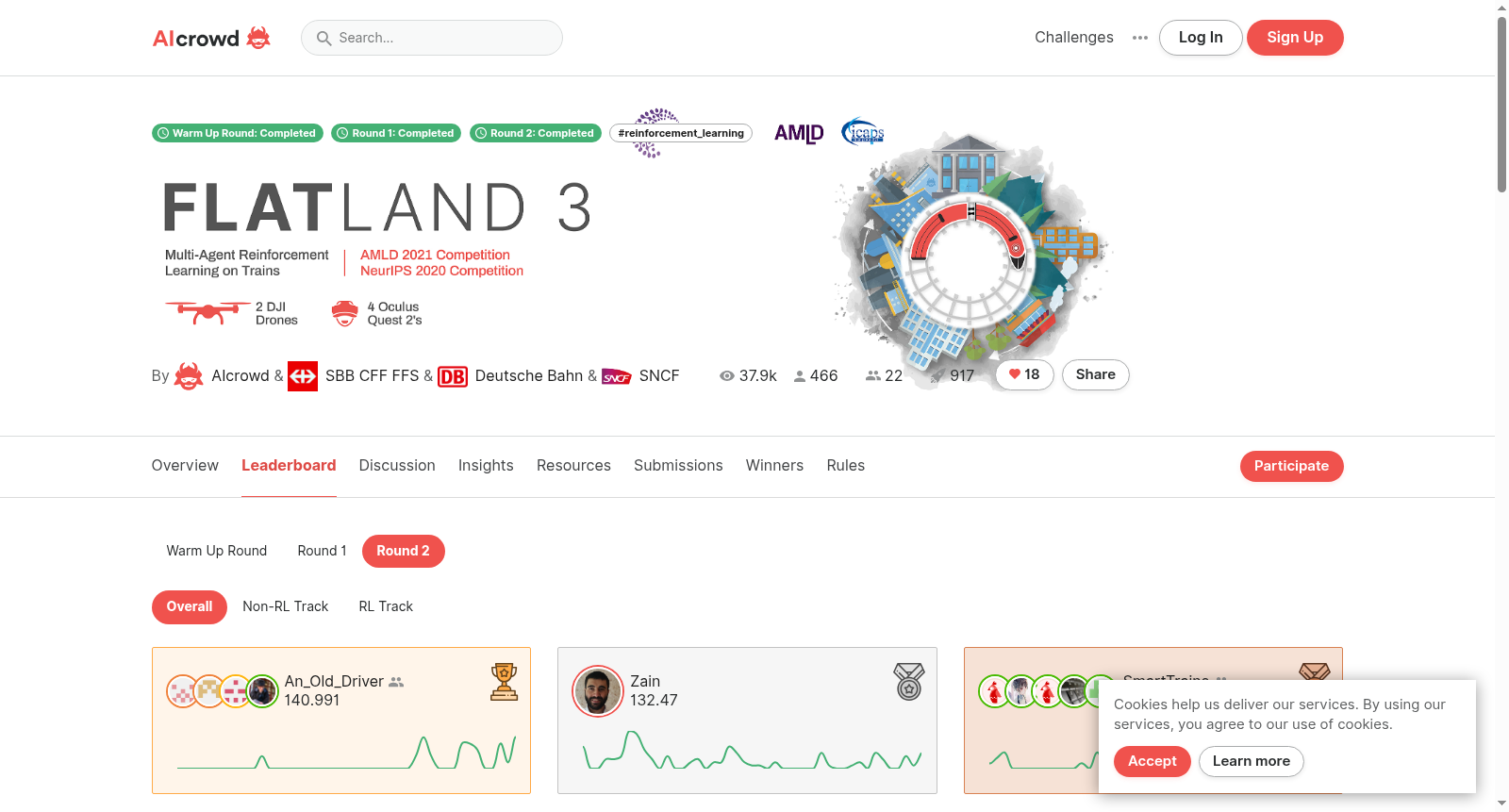
Task: Focus the Search input field
Action: (432, 38)
